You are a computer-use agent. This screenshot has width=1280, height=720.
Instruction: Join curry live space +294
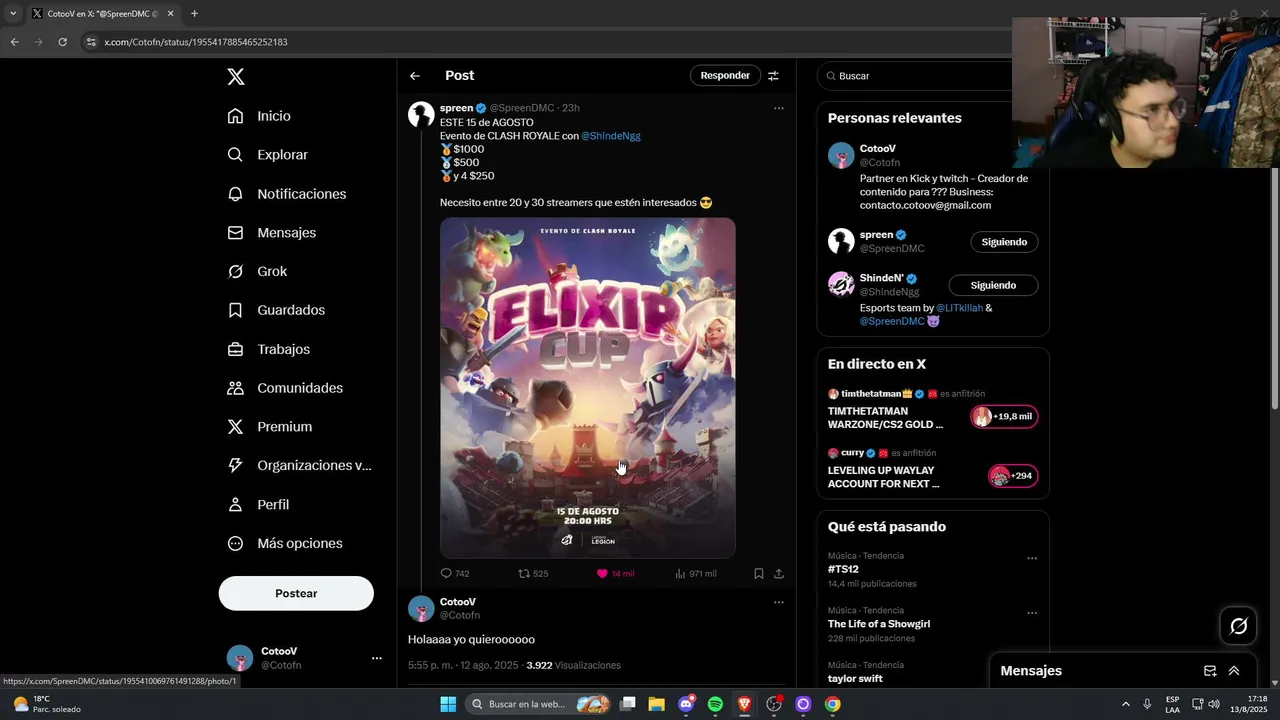click(1013, 476)
